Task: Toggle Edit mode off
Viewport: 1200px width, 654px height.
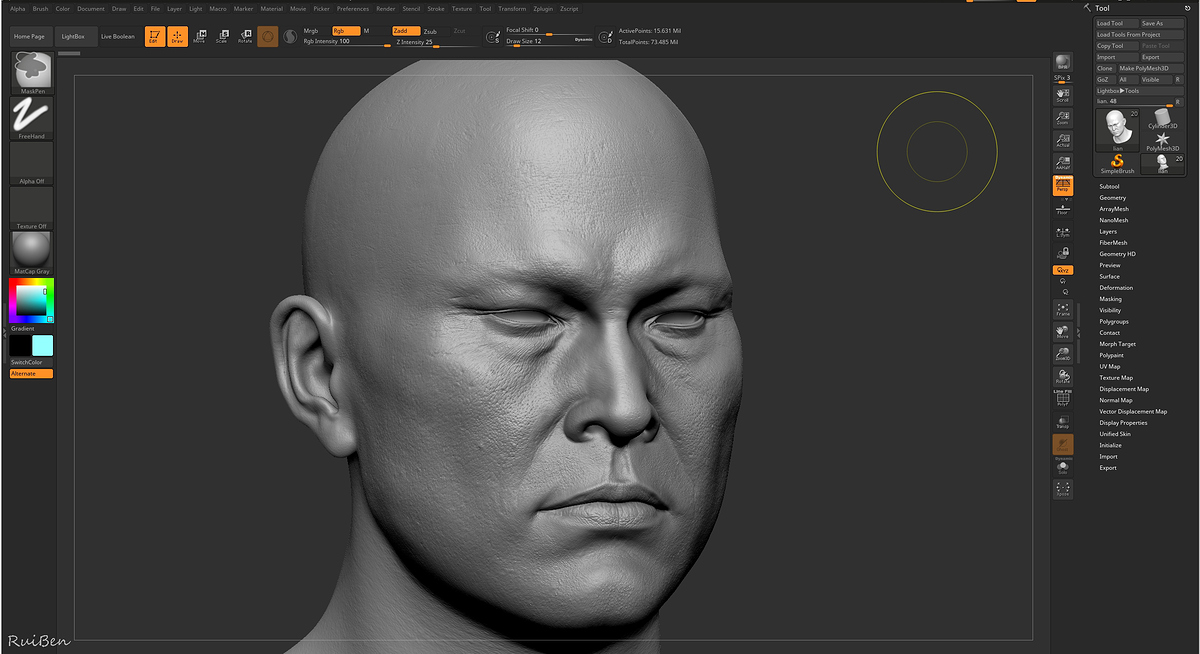Action: (x=154, y=37)
